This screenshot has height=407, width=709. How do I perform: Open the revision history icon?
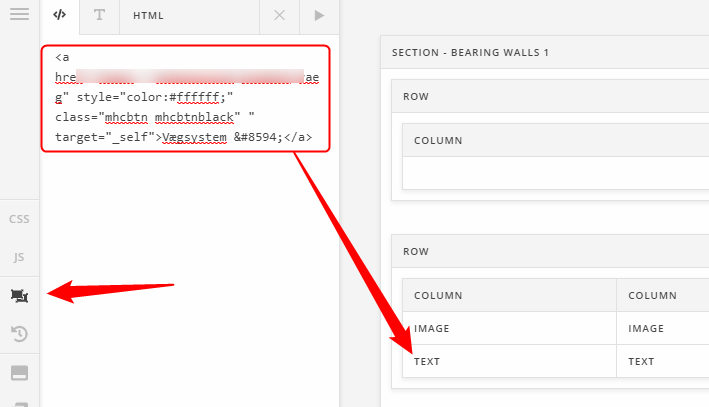(x=19, y=334)
